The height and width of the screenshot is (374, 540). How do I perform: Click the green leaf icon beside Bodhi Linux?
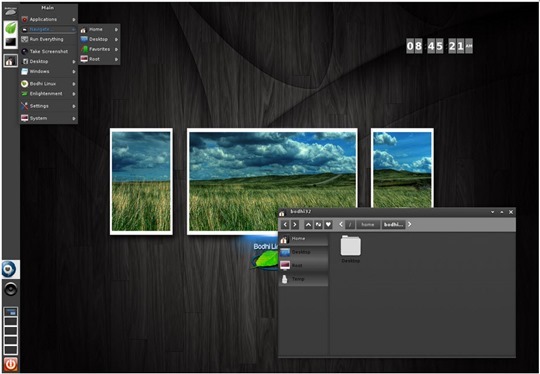coord(24,84)
